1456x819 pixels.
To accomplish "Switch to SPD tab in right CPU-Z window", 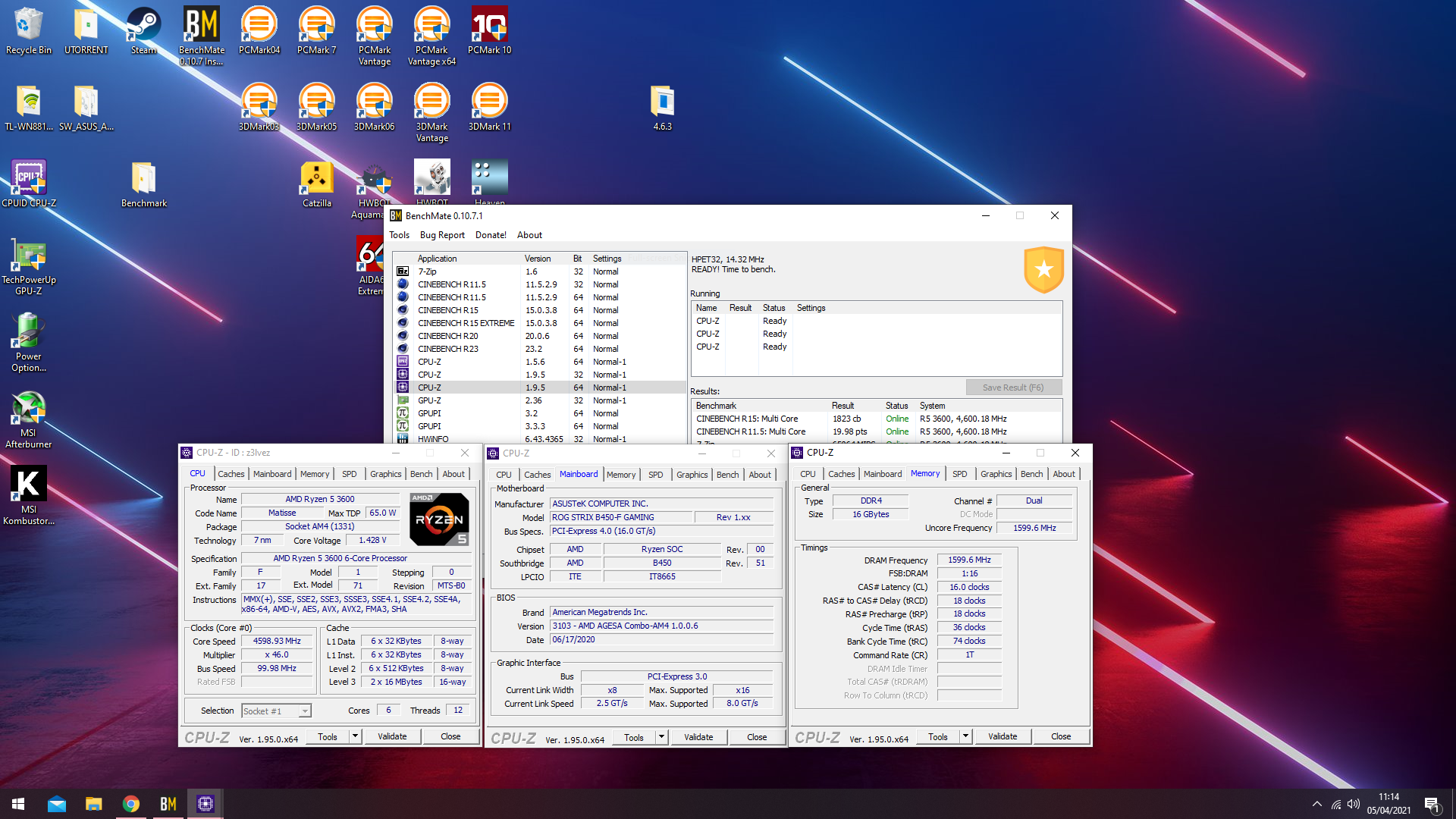I will tap(959, 474).
